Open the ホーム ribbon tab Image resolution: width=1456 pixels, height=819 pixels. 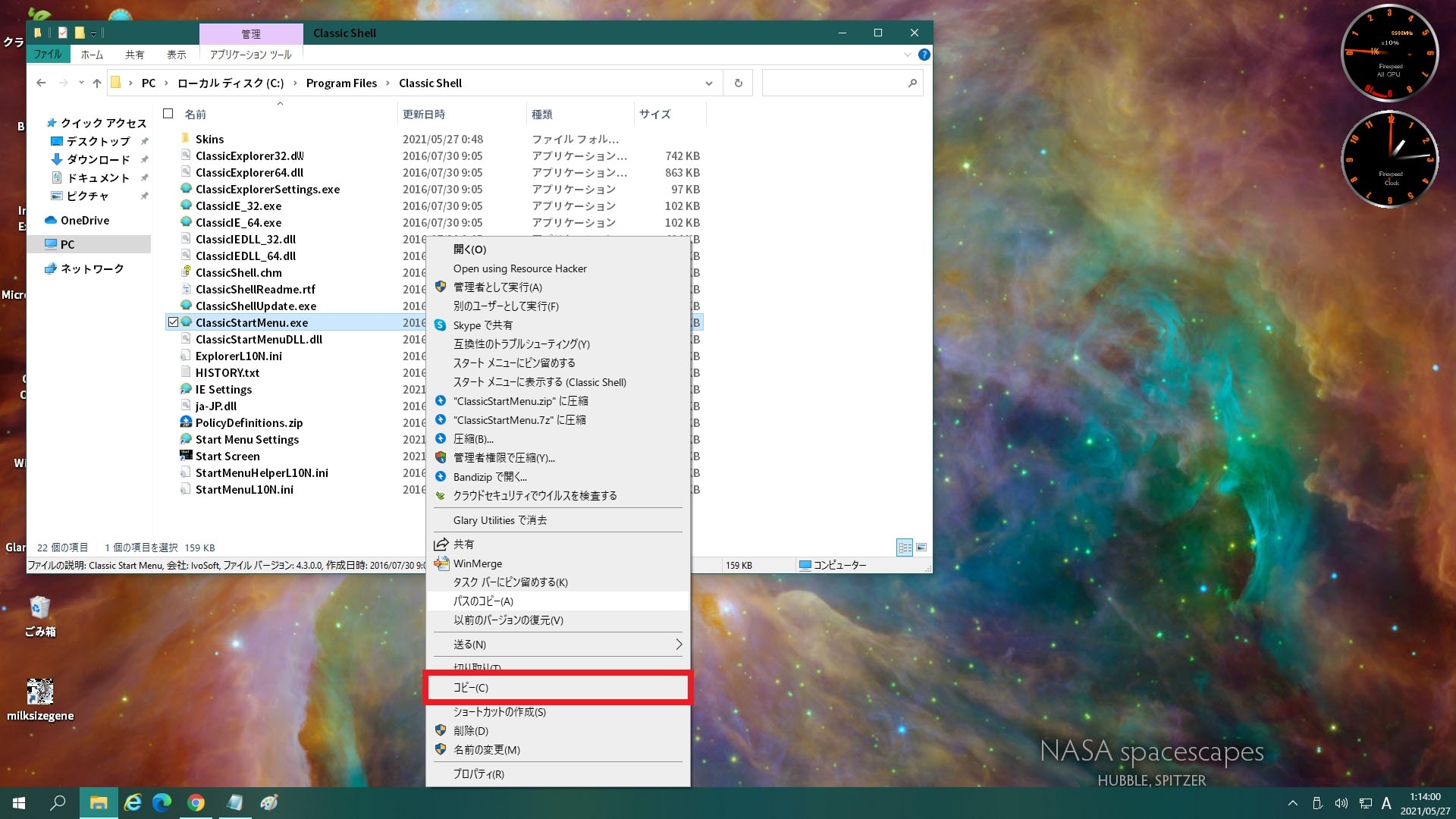pos(92,55)
